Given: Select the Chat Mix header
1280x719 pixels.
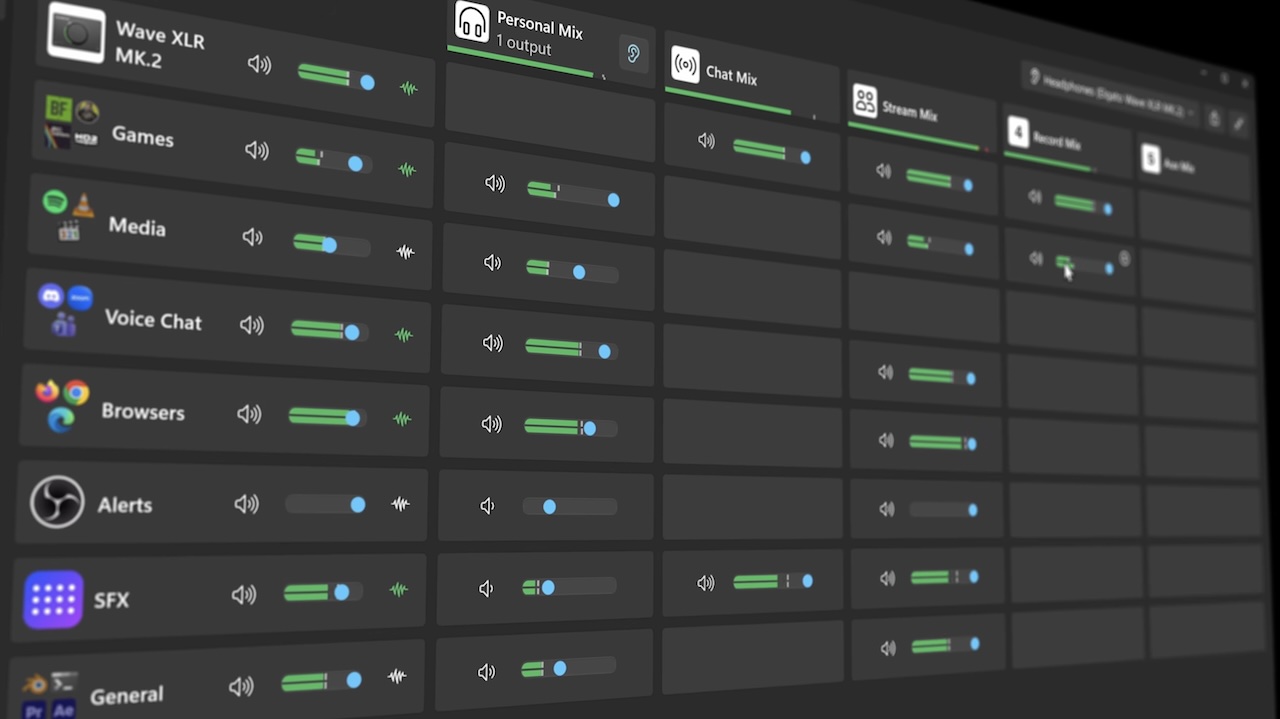Looking at the screenshot, I should pos(731,75).
